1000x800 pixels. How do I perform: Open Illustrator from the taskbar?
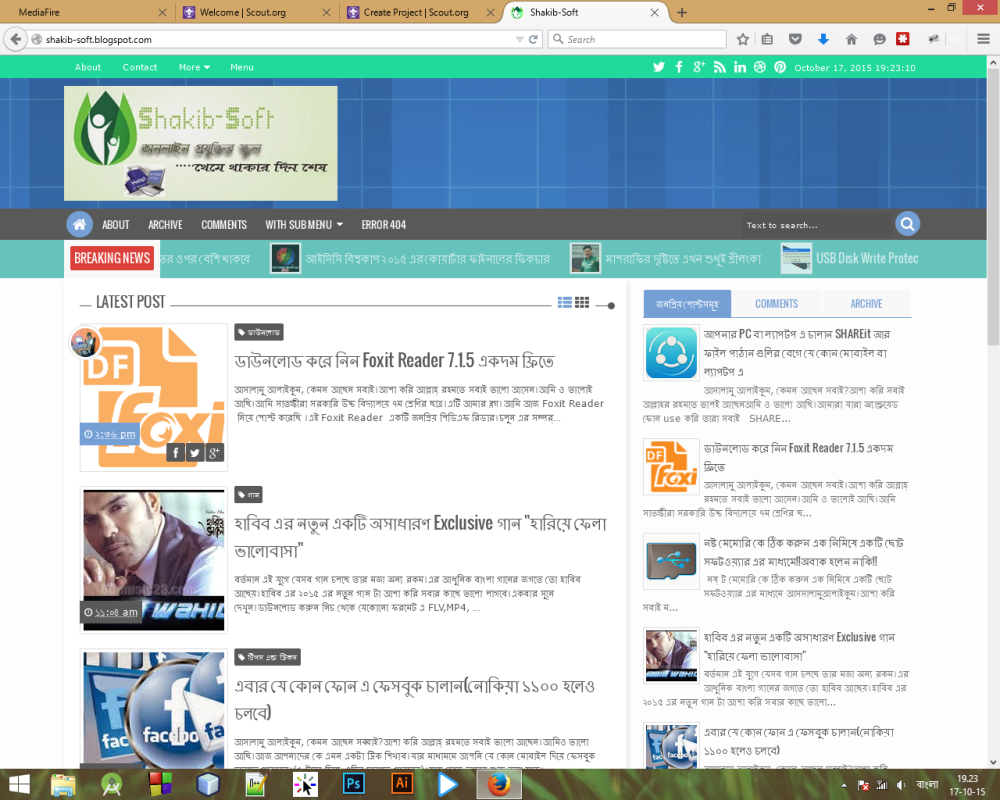pos(402,784)
